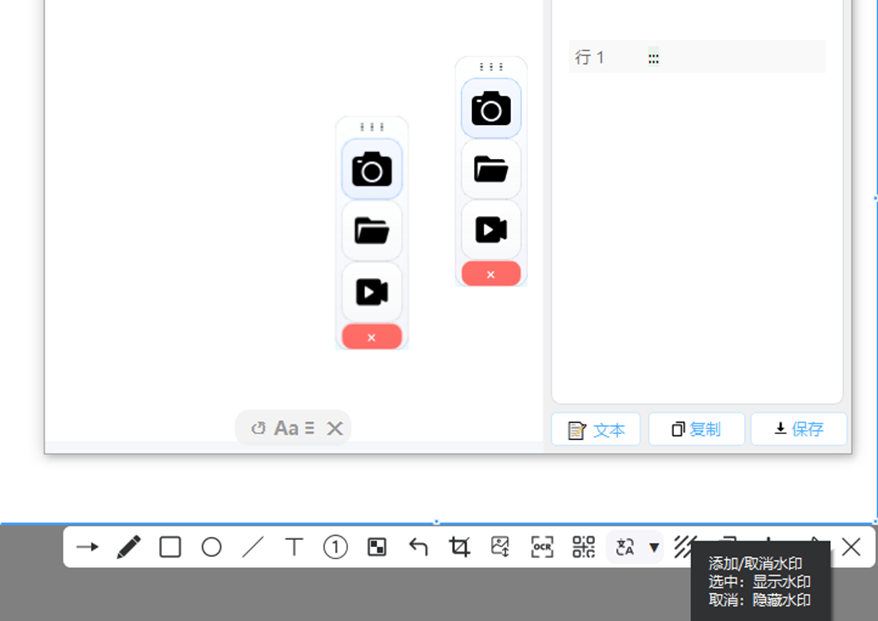Select the numbered step marker tool
The image size is (878, 621).
coord(335,547)
